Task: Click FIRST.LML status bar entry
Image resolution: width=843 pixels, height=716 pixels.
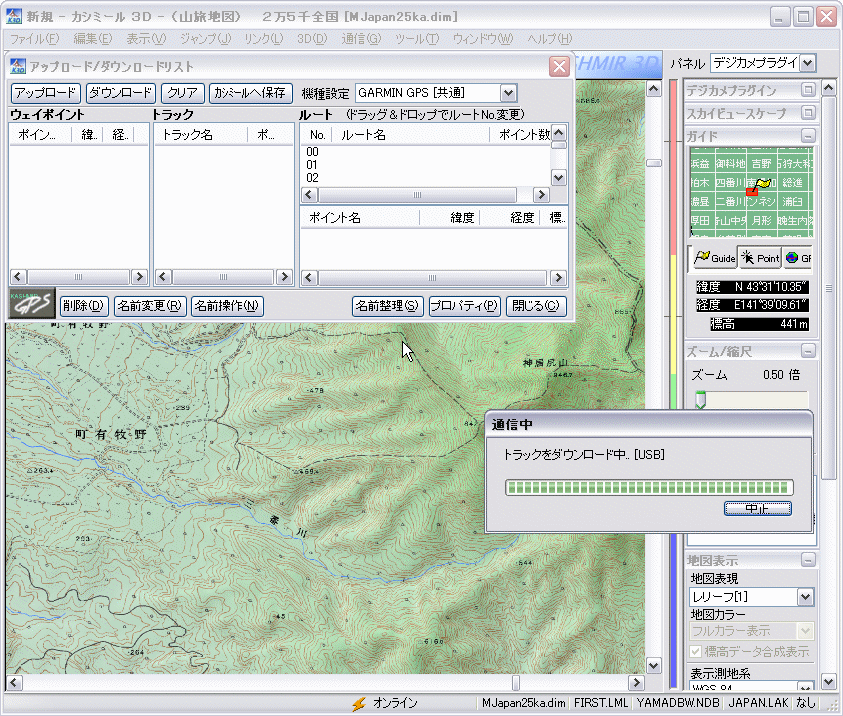Action: click(601, 703)
